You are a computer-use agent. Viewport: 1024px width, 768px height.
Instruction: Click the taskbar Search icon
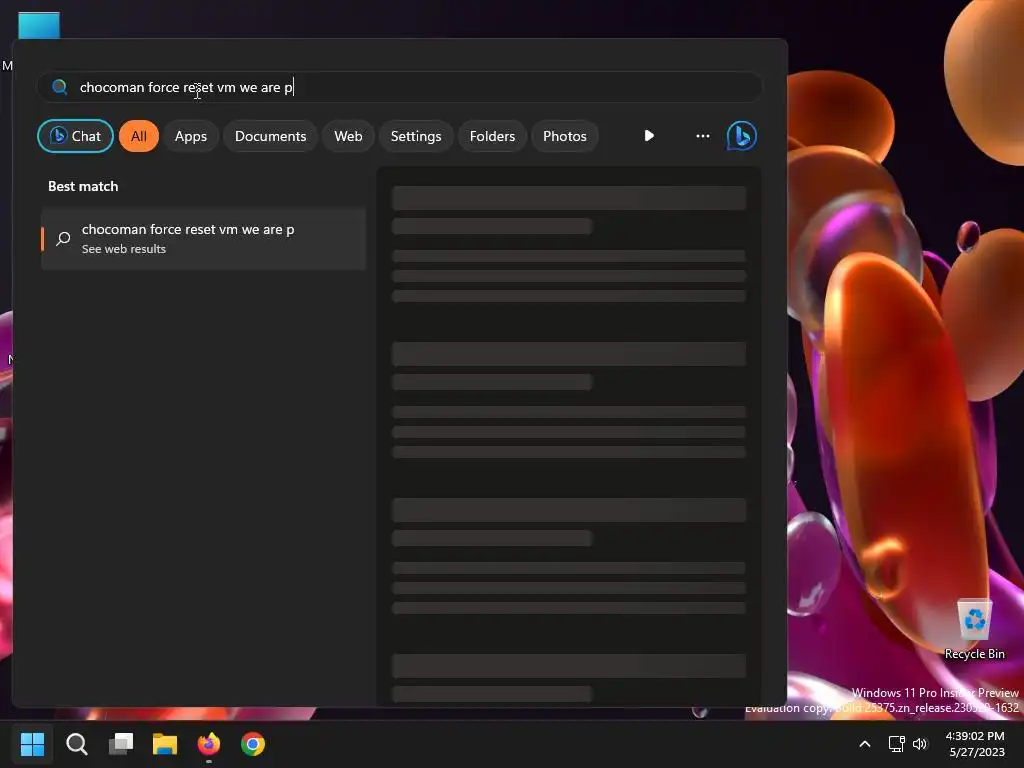coord(77,744)
